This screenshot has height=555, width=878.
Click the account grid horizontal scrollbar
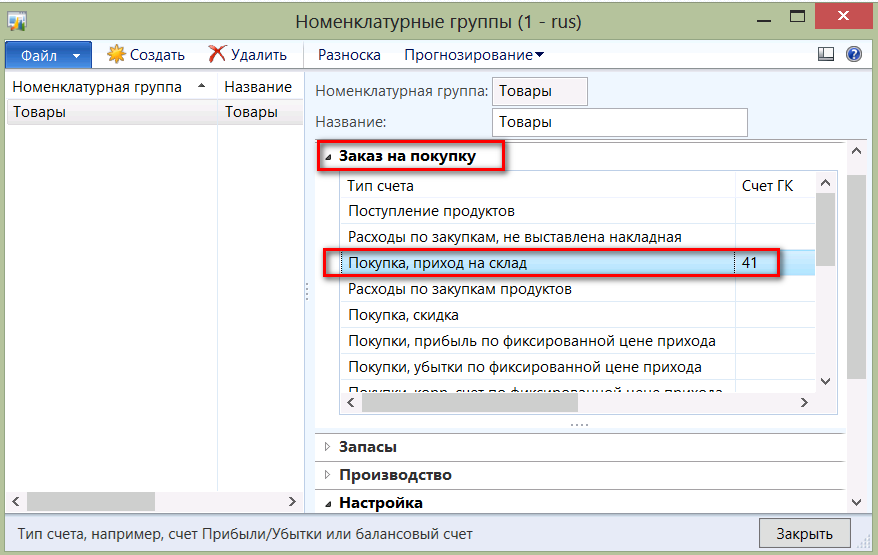click(x=470, y=402)
